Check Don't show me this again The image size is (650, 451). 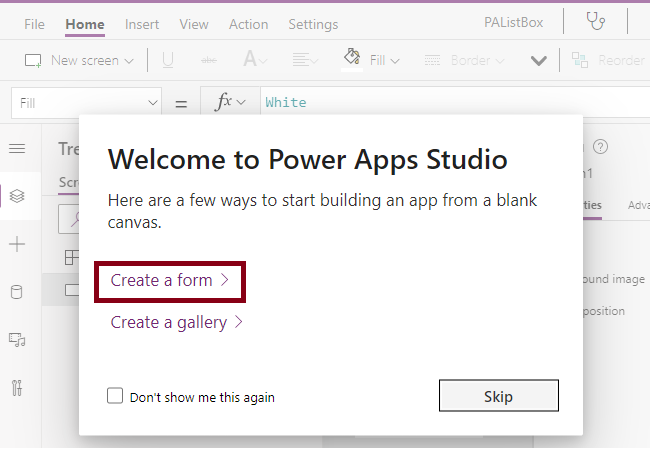click(115, 396)
